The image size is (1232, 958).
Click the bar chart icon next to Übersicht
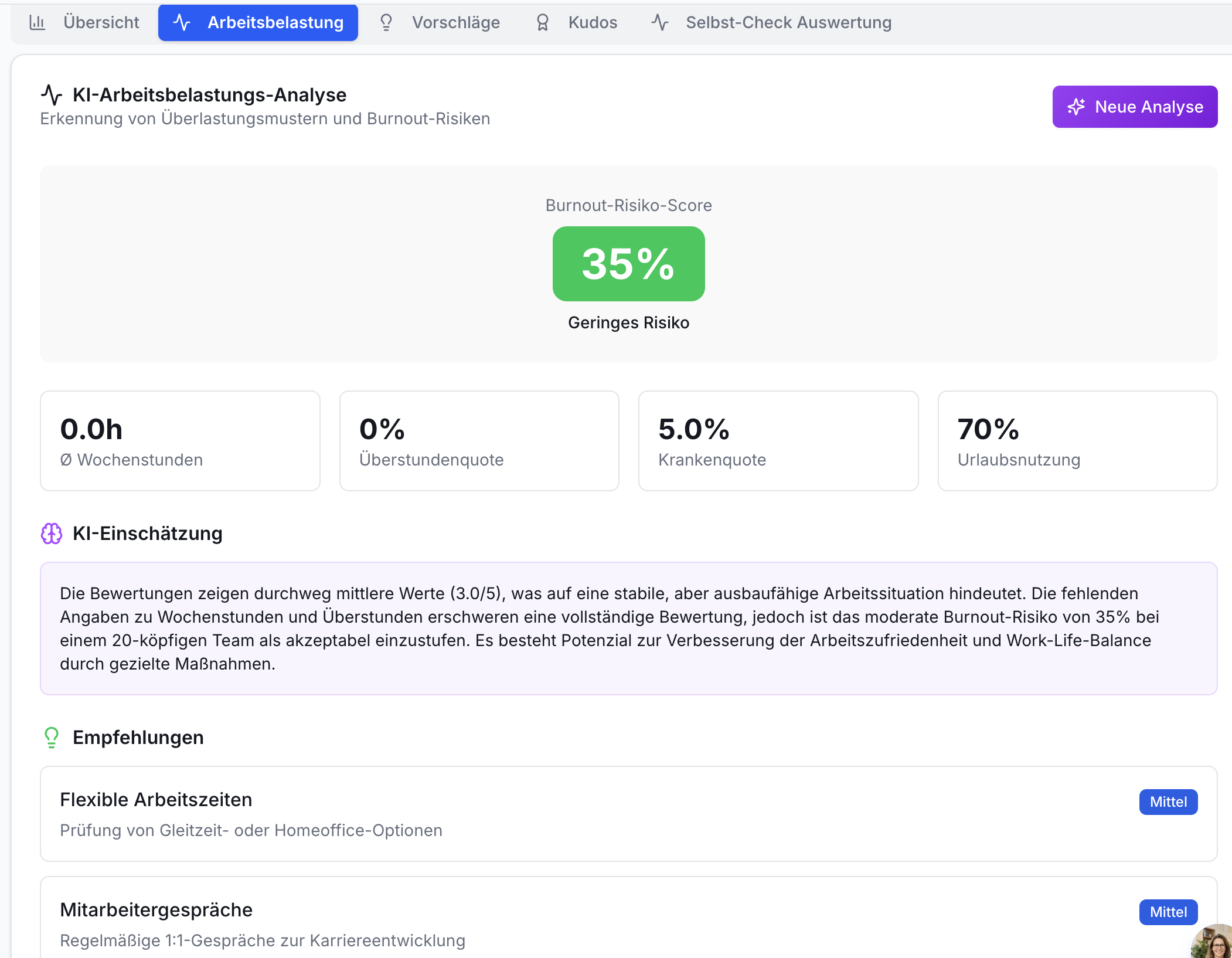click(x=38, y=22)
